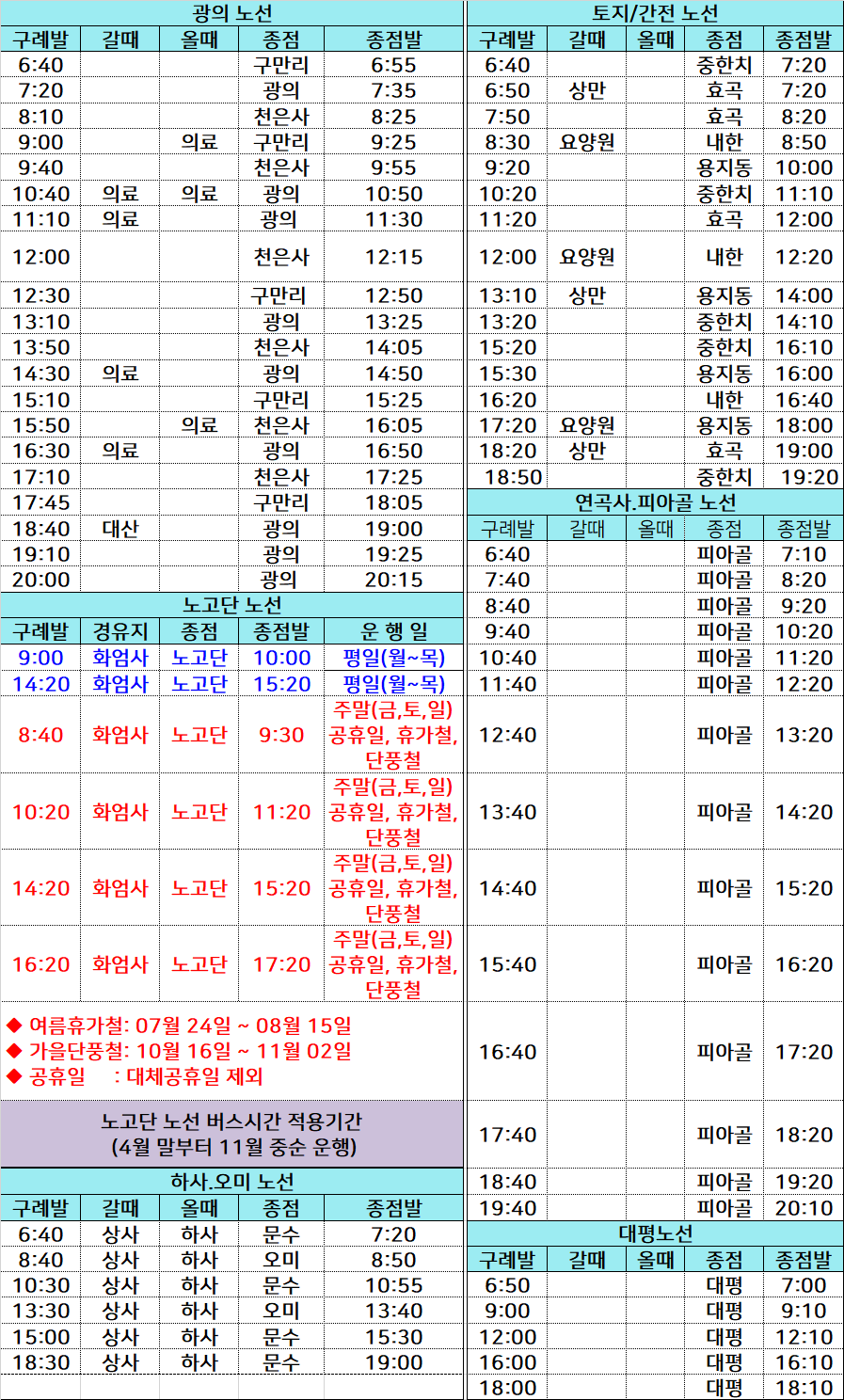
Task: Click the 9:10 대평 return time
Action: pyautogui.click(x=804, y=1311)
